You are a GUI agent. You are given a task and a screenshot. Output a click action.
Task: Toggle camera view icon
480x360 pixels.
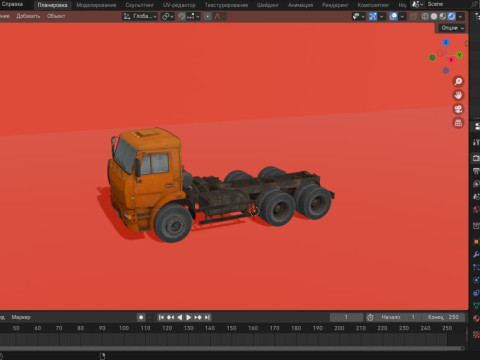458,109
